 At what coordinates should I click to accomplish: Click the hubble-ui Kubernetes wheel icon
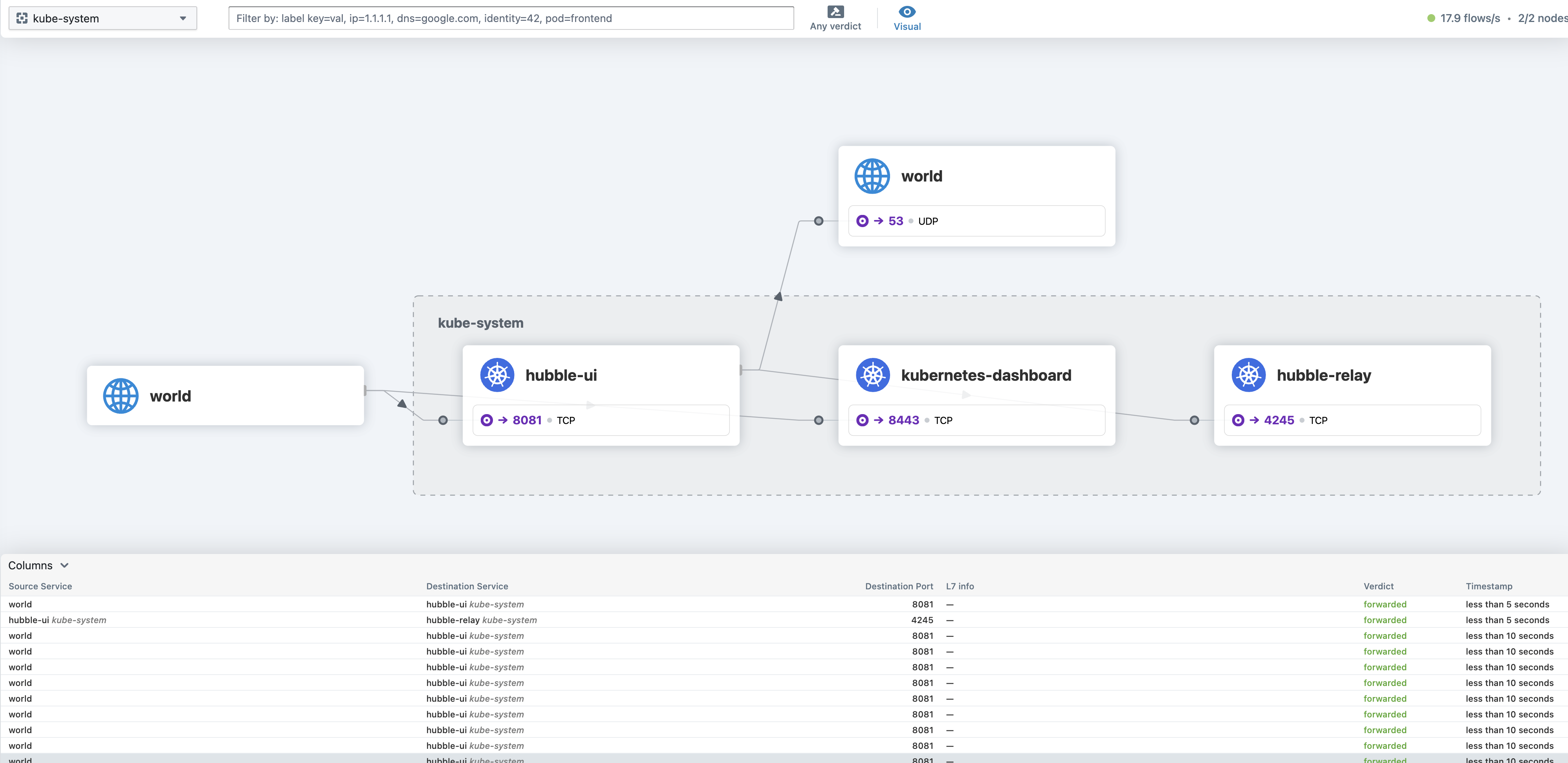coord(497,375)
